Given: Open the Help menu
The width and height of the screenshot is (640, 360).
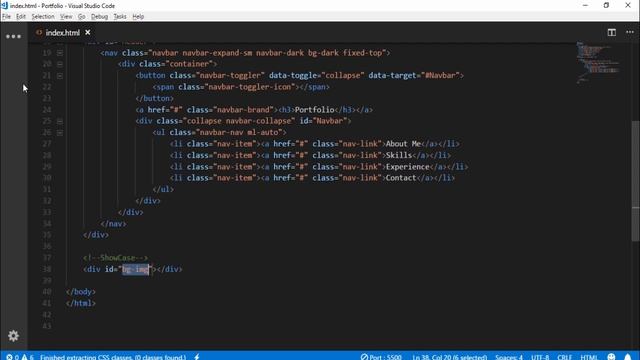Looking at the screenshot, I should point(138,16).
